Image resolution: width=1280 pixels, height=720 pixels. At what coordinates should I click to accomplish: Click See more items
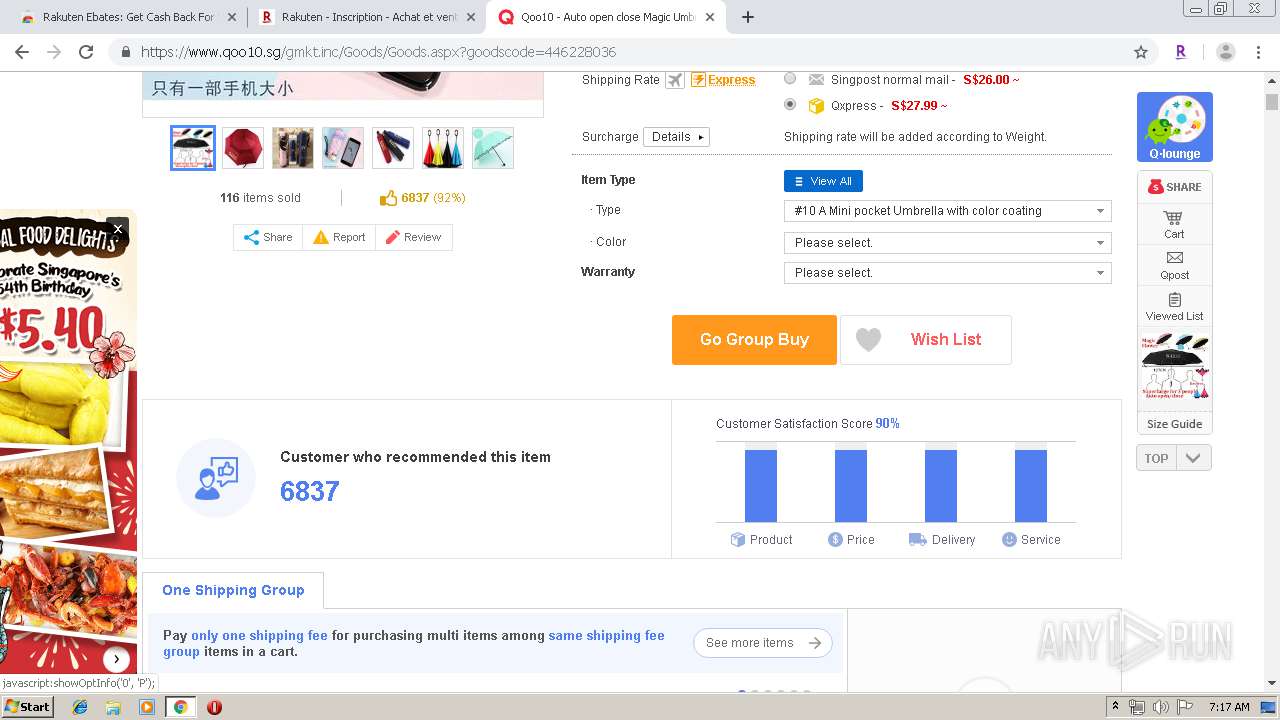click(763, 643)
